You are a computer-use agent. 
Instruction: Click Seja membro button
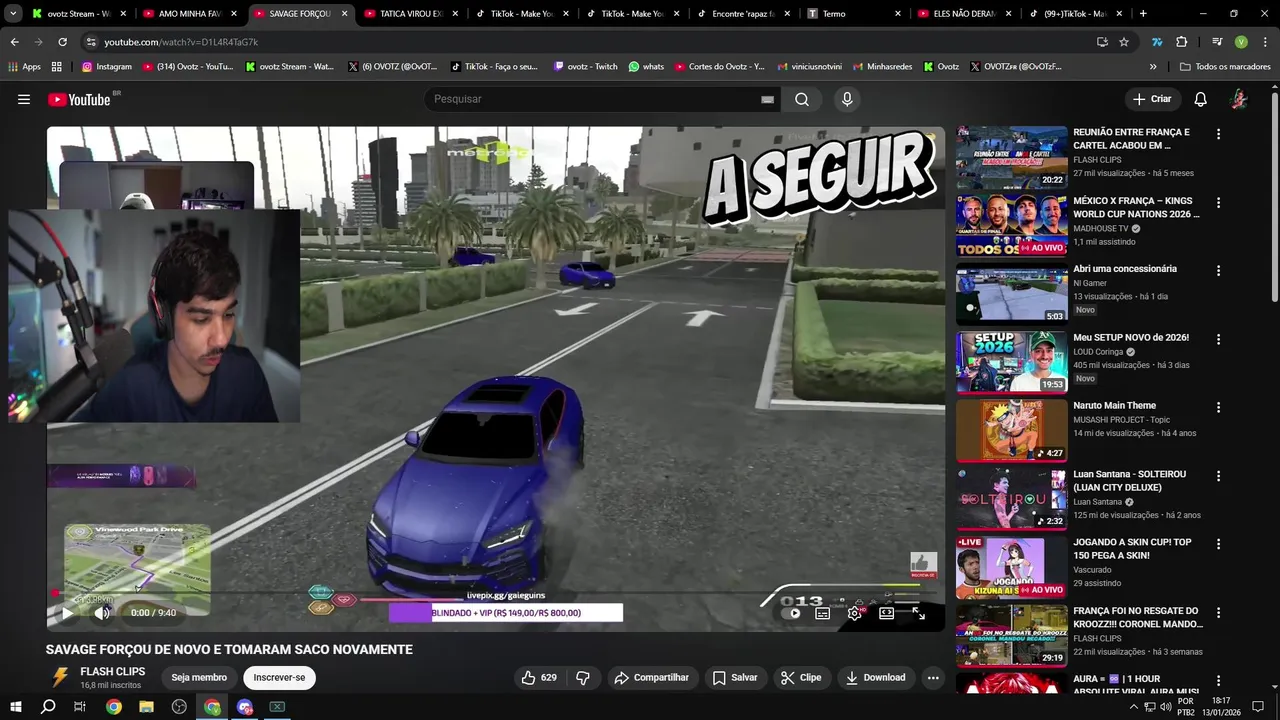[x=199, y=677]
